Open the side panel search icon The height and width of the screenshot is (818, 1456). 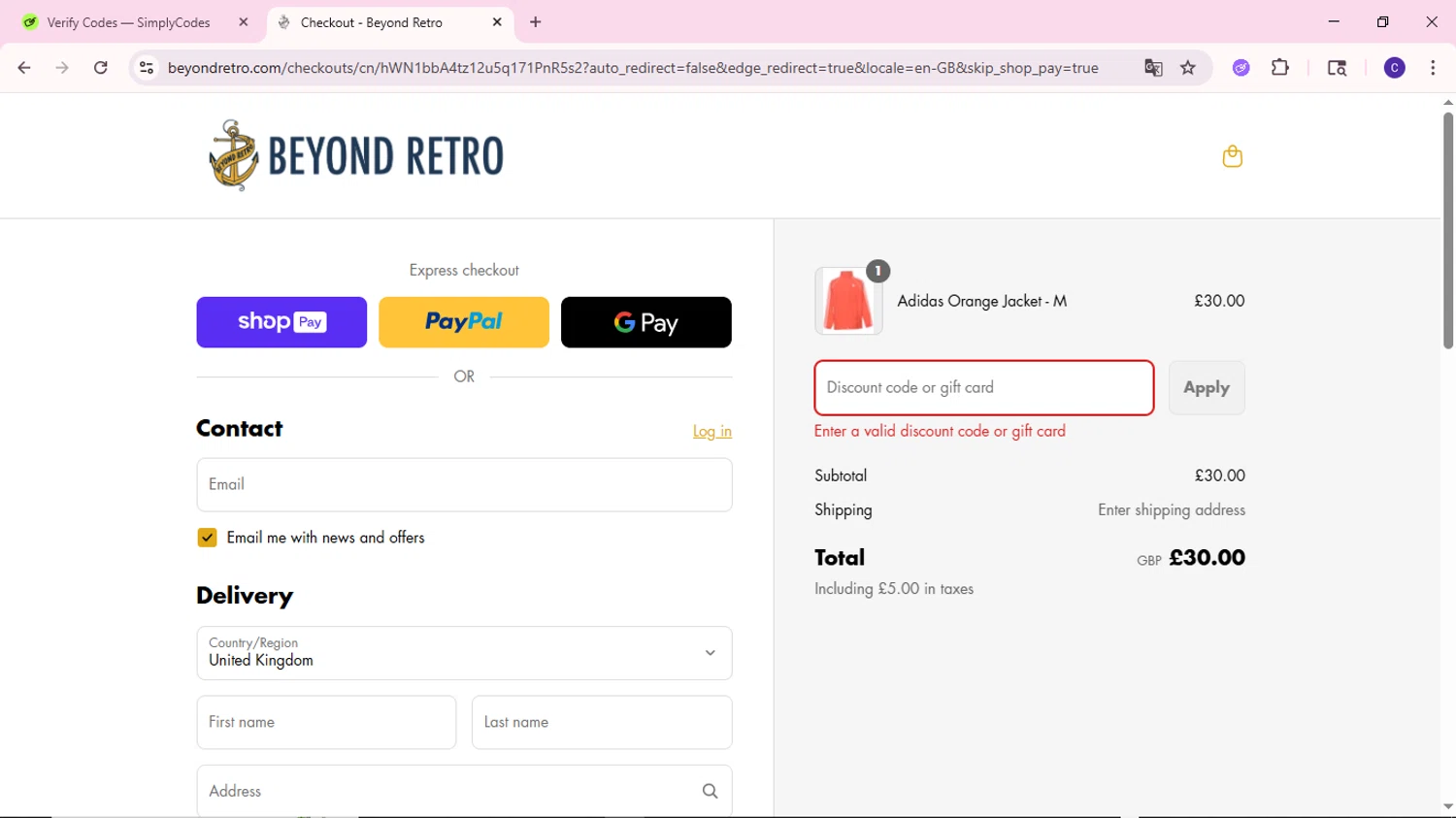click(x=1337, y=68)
